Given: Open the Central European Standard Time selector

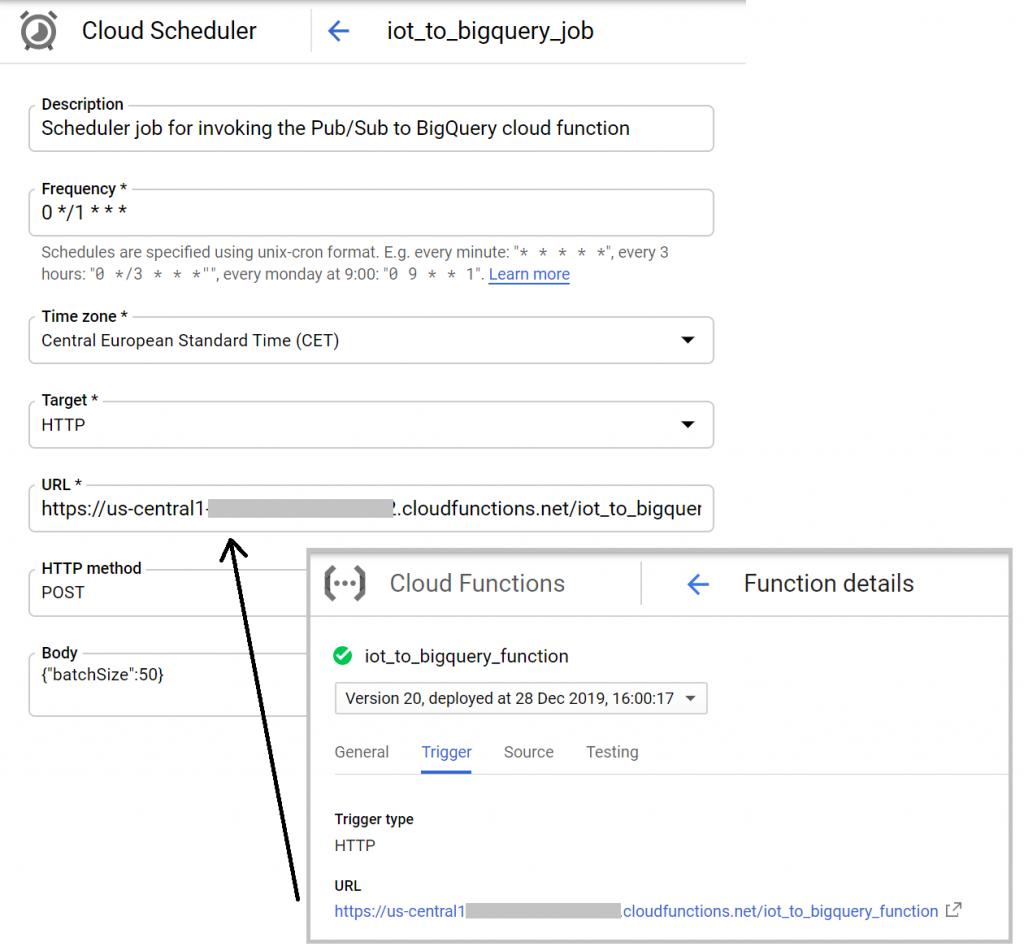Looking at the screenshot, I should tap(370, 340).
